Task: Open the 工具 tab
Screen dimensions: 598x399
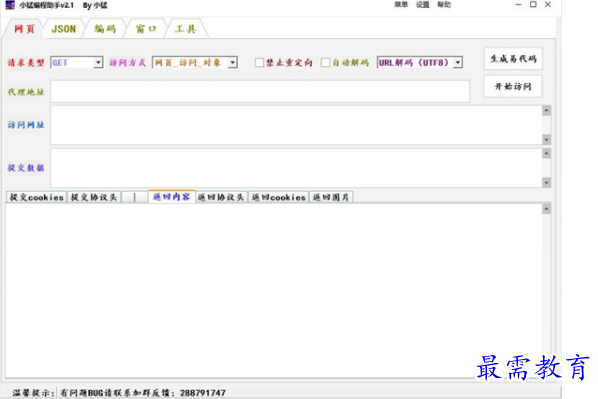Action: [x=186, y=29]
